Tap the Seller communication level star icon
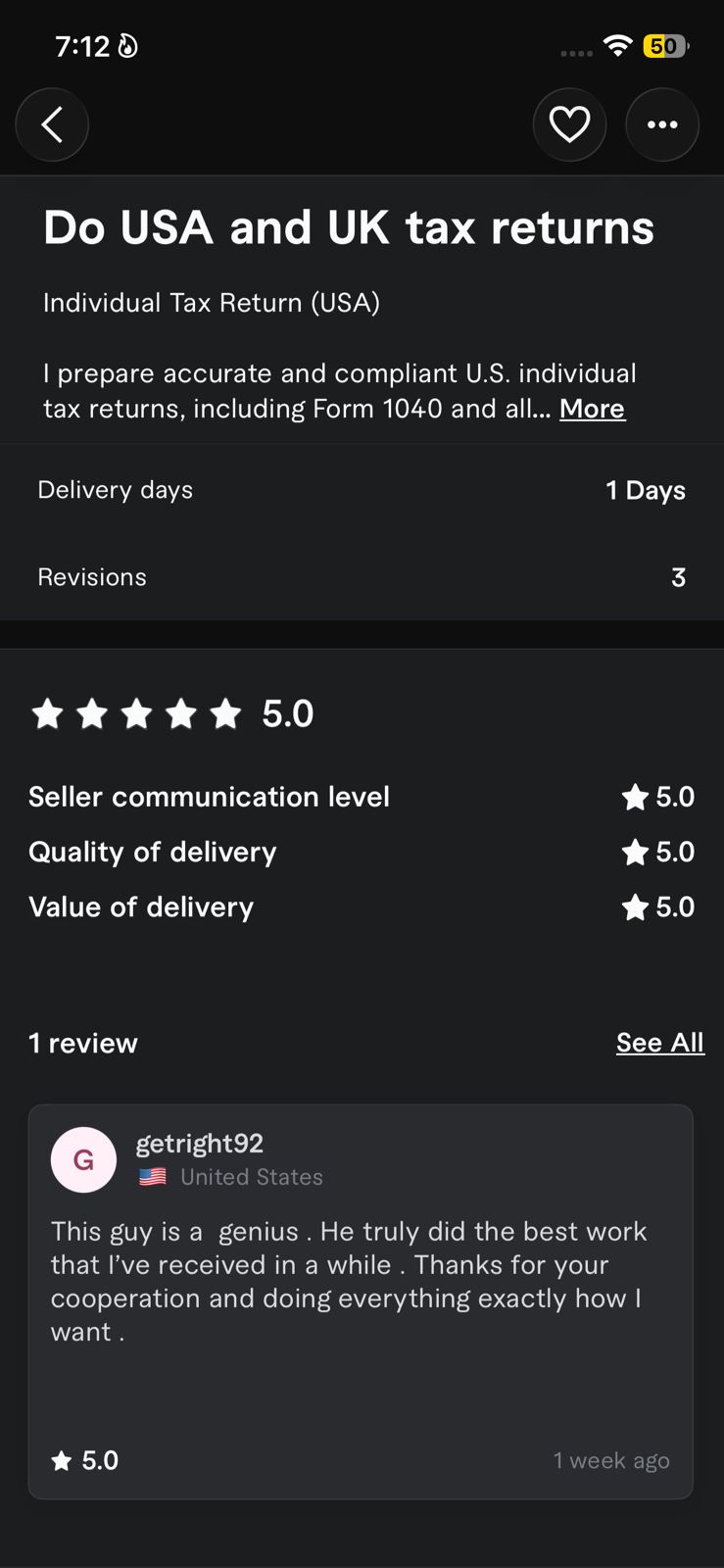The width and height of the screenshot is (724, 1568). 635,798
